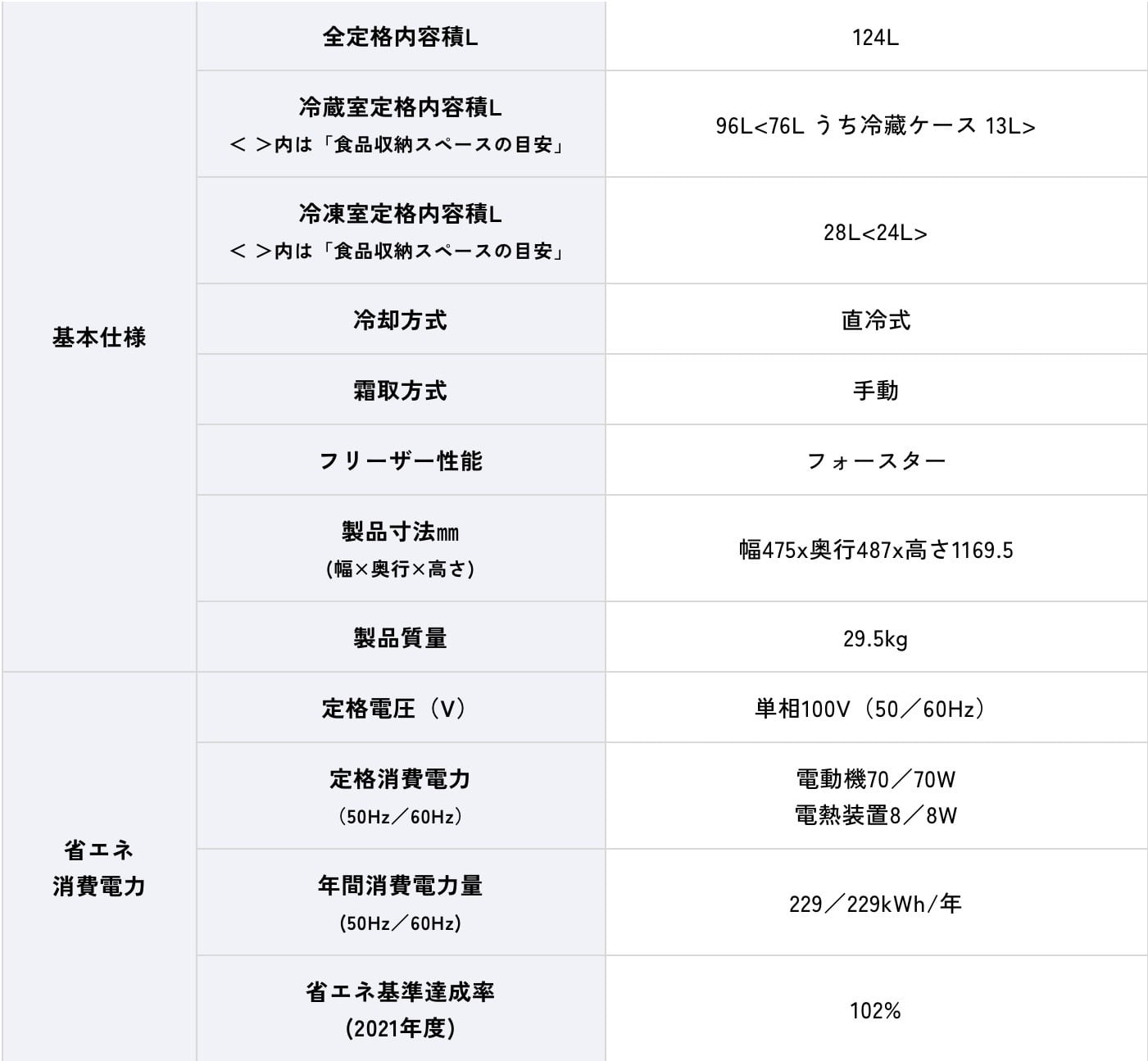Select the フォースター value text

click(875, 460)
